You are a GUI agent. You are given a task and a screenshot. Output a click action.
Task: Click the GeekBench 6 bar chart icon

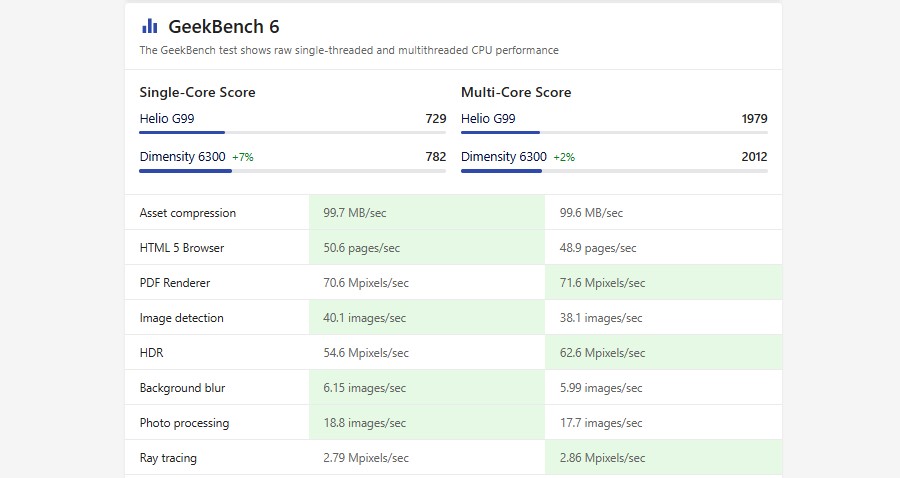coord(149,26)
